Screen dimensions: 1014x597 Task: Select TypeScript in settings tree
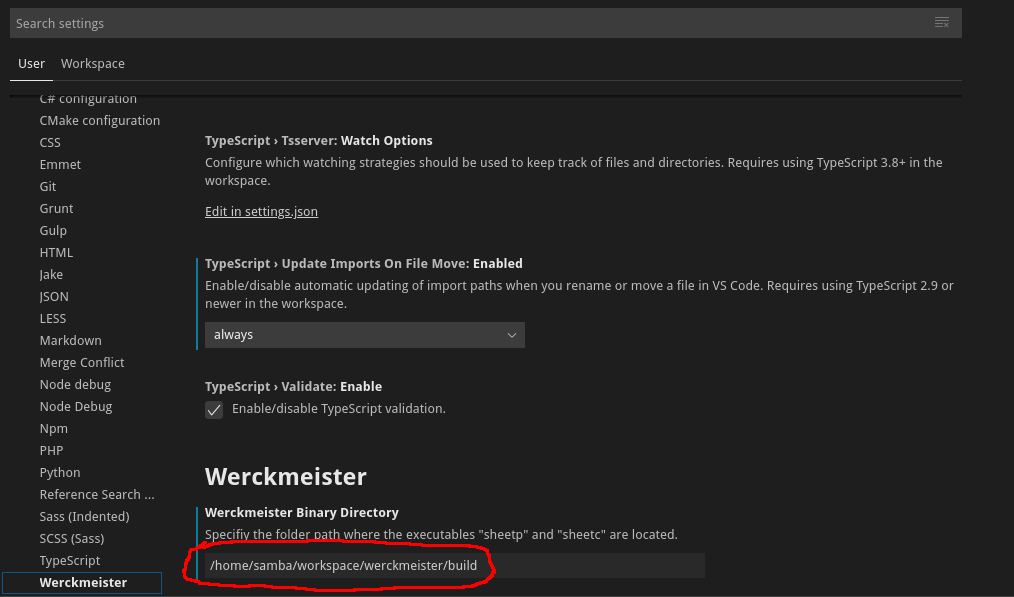coord(70,560)
